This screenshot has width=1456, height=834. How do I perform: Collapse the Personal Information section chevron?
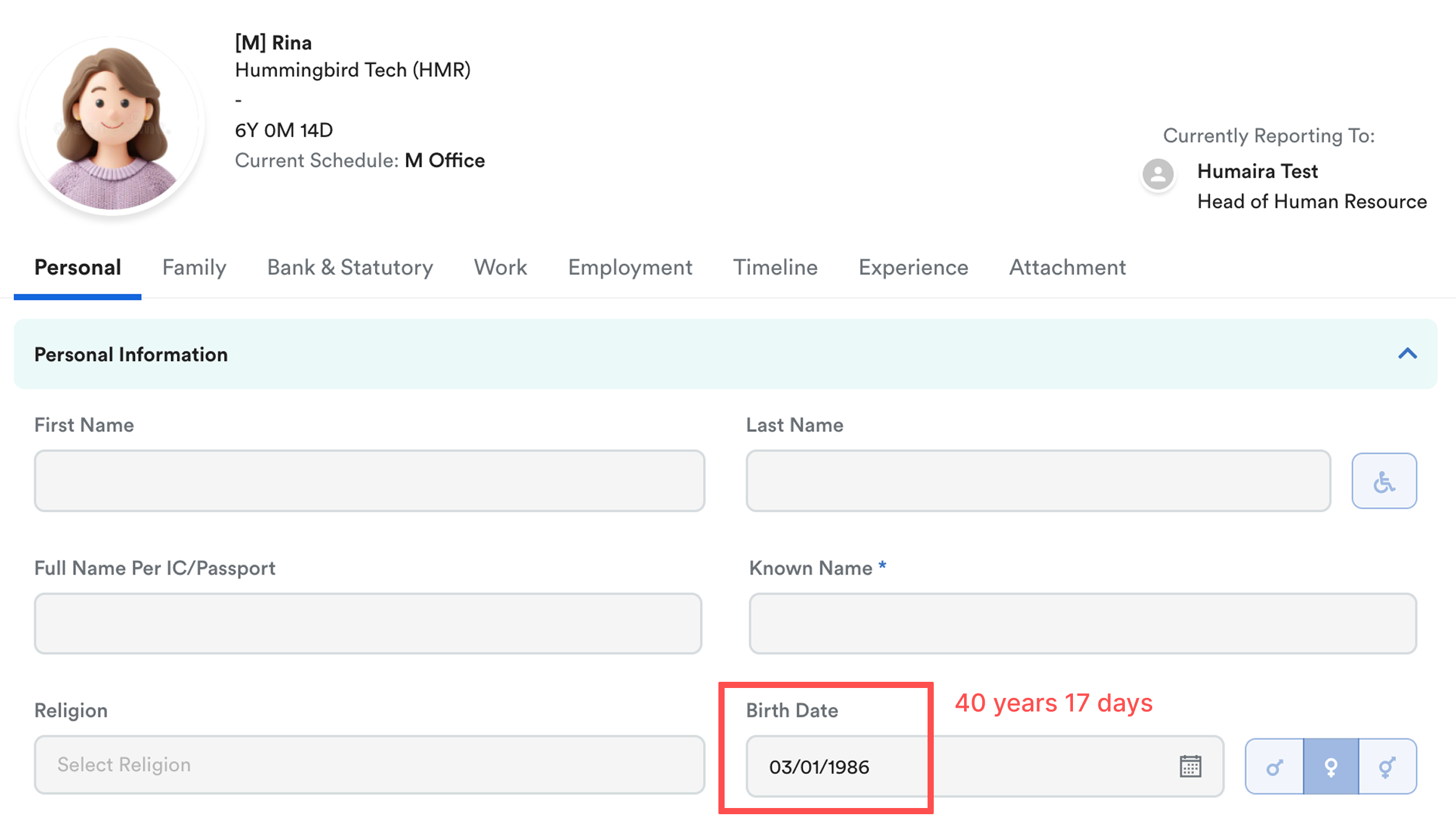(x=1407, y=354)
